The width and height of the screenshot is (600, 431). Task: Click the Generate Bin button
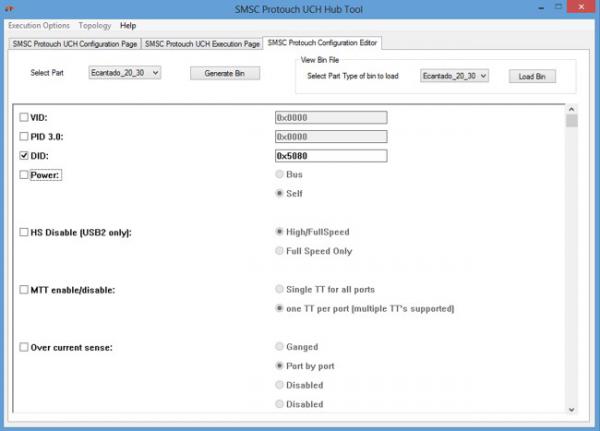225,73
